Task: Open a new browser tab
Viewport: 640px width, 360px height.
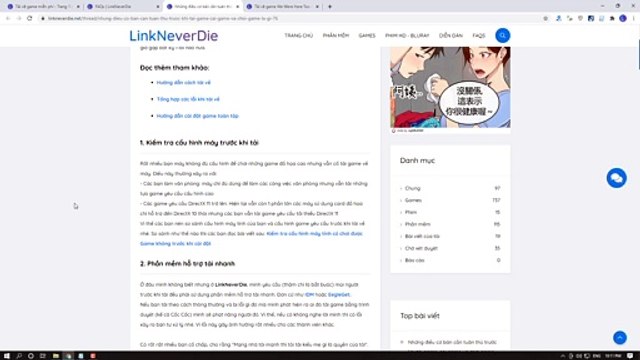Action: [x=330, y=7]
